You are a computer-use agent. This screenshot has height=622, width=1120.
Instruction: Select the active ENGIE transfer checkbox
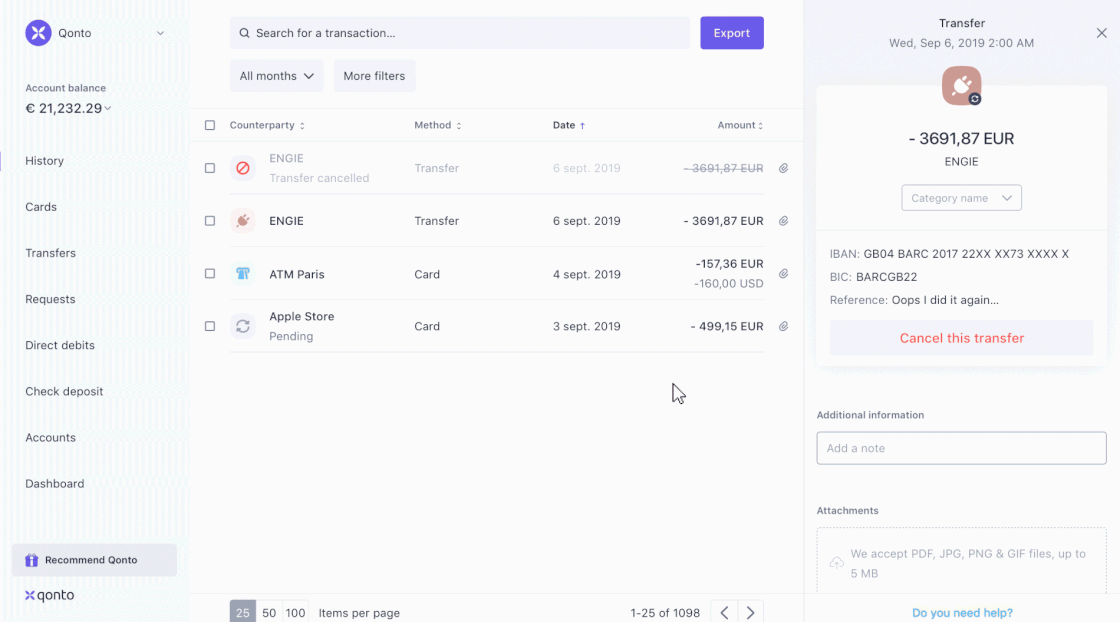[x=210, y=221]
